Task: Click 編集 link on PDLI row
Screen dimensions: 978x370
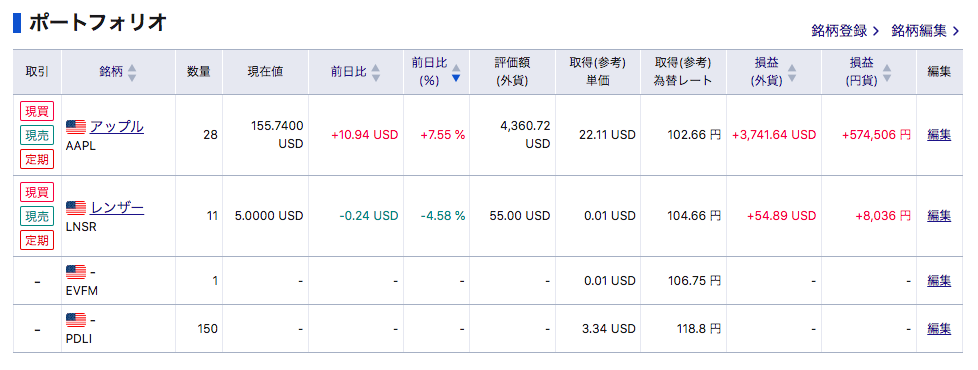Action: [x=939, y=329]
